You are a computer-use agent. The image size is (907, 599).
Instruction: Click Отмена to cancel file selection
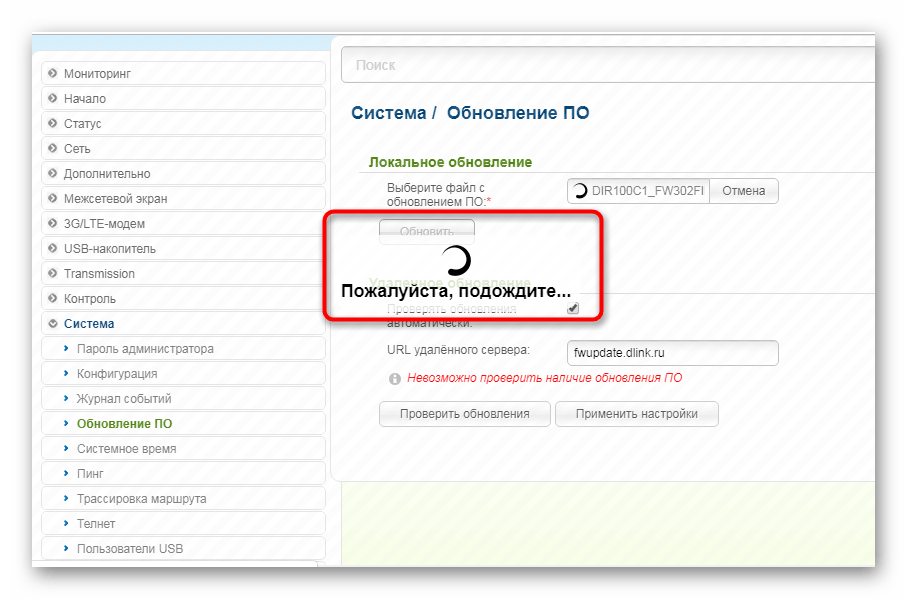click(x=743, y=191)
